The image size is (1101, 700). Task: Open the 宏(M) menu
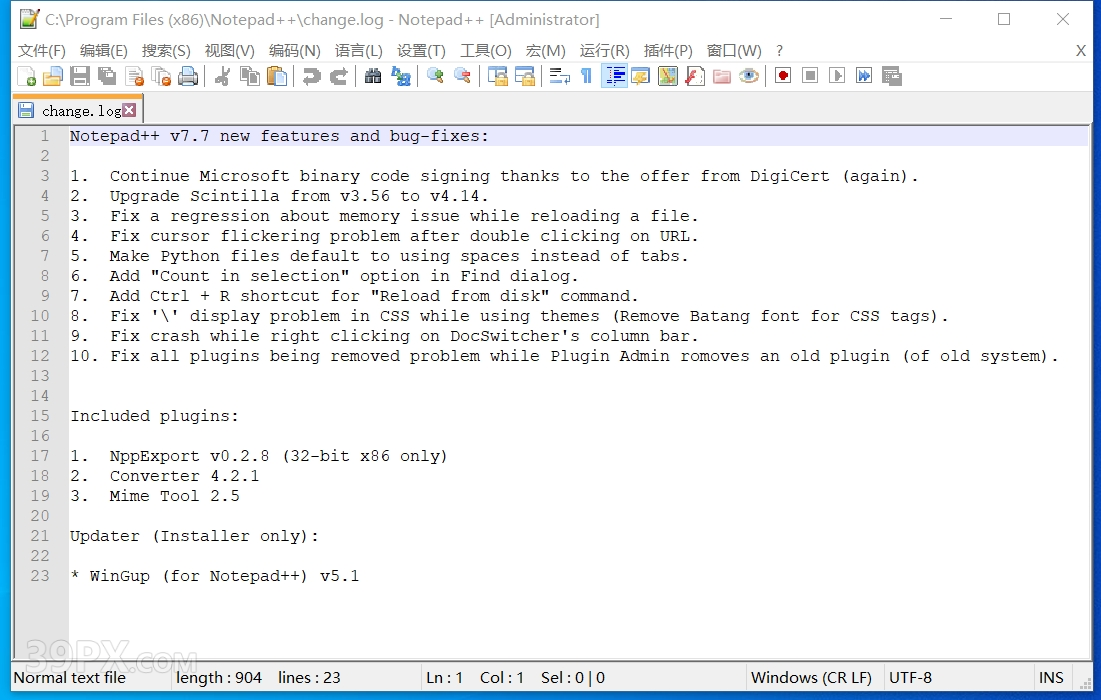[x=545, y=50]
